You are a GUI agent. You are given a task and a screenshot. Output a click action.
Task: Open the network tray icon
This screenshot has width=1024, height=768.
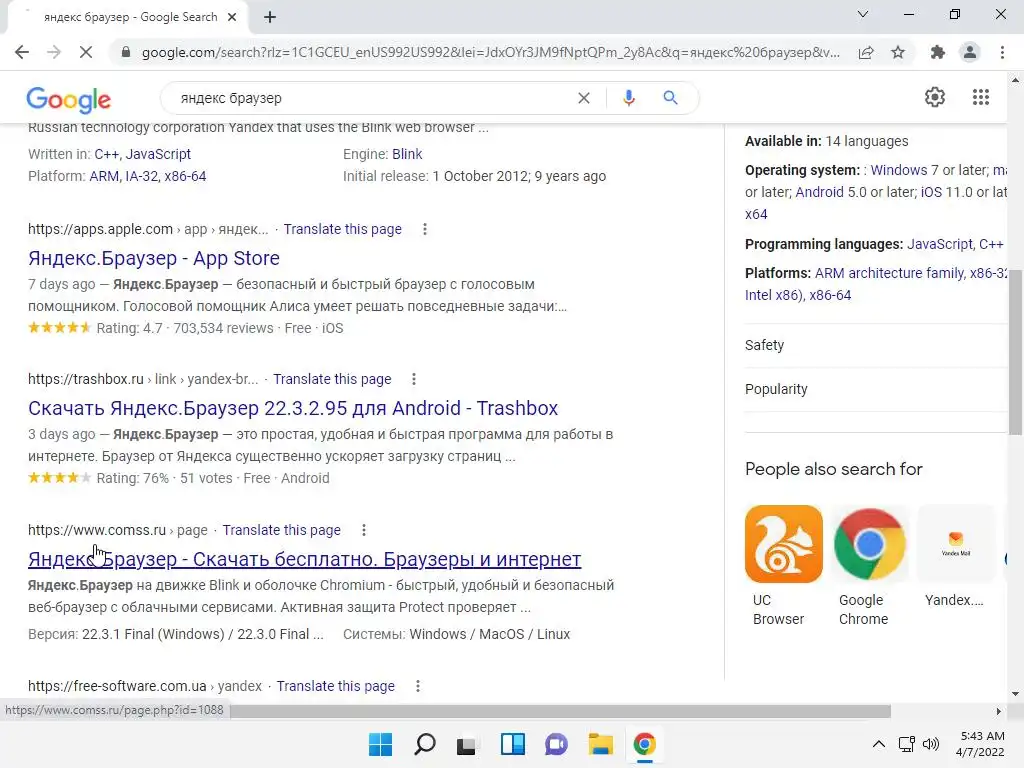click(906, 744)
